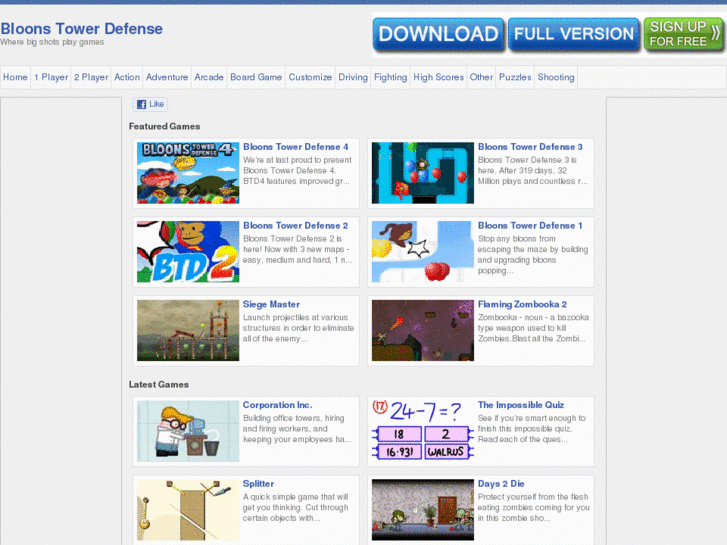Open the Bloons Tower Defense 4 title link
727x545 pixels.
[296, 147]
